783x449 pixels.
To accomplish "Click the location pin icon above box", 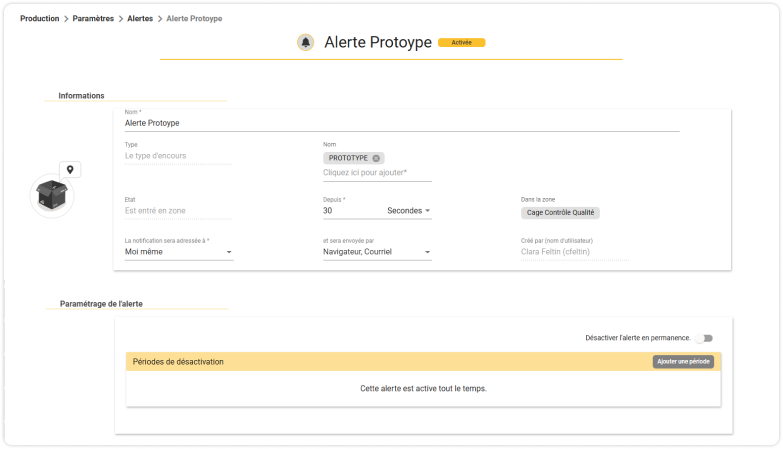I will 70,170.
